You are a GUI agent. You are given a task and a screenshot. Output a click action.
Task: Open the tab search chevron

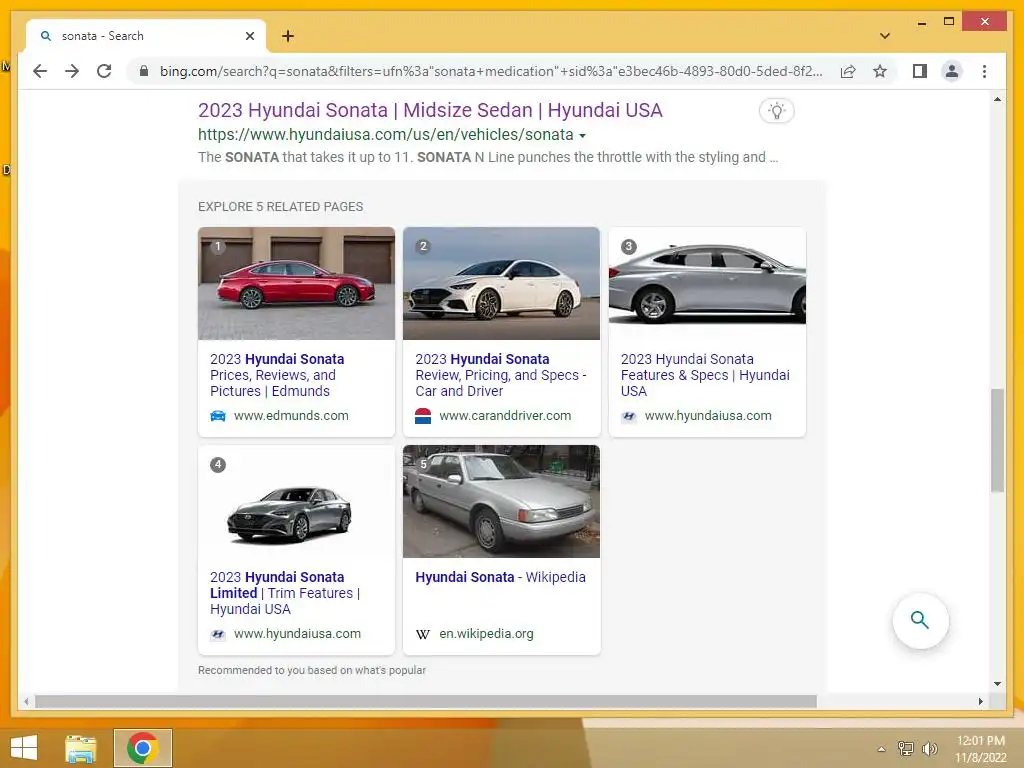884,36
